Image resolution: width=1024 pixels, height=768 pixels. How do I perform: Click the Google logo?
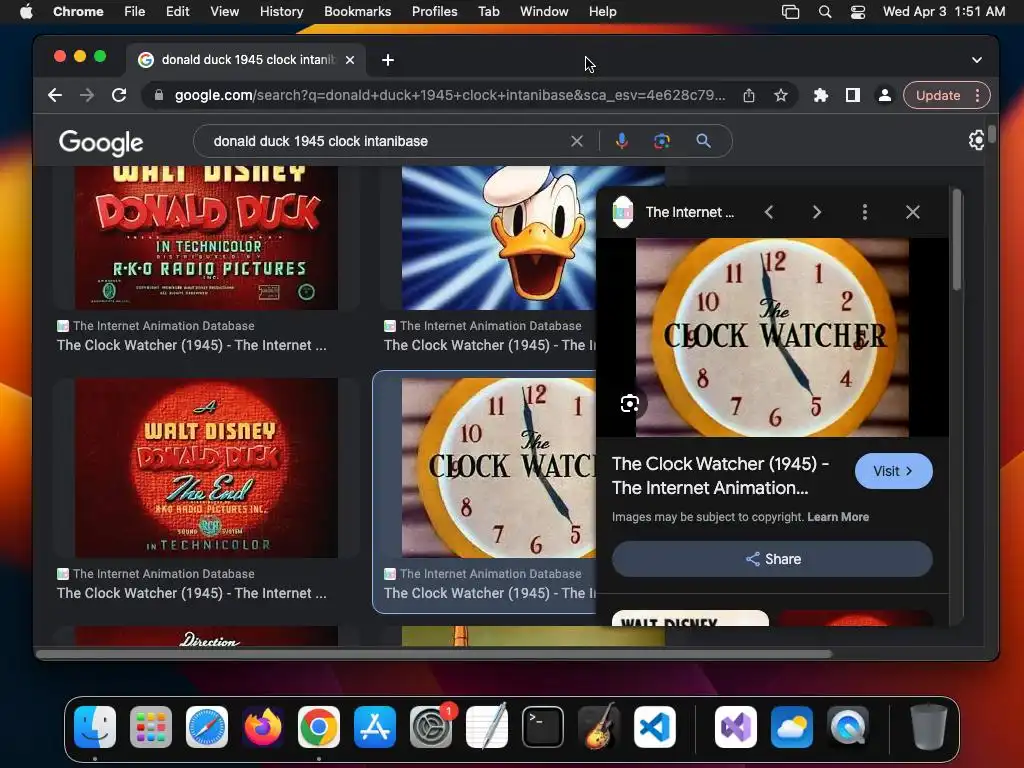coord(101,142)
